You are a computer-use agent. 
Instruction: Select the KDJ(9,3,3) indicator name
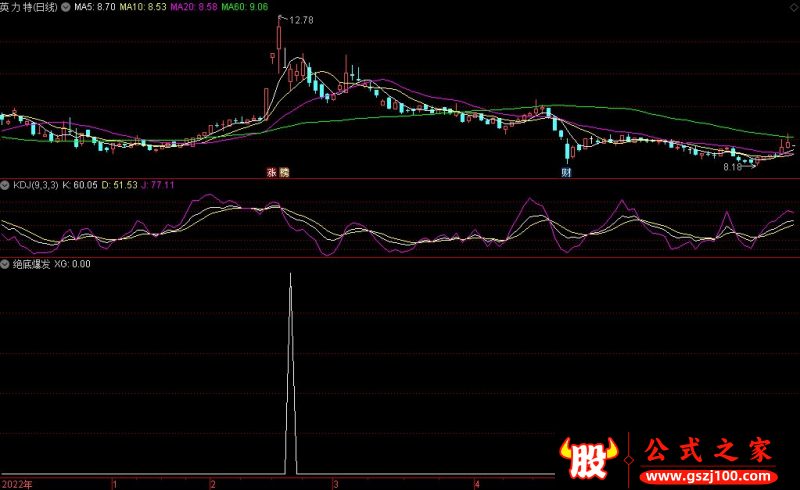pos(35,185)
